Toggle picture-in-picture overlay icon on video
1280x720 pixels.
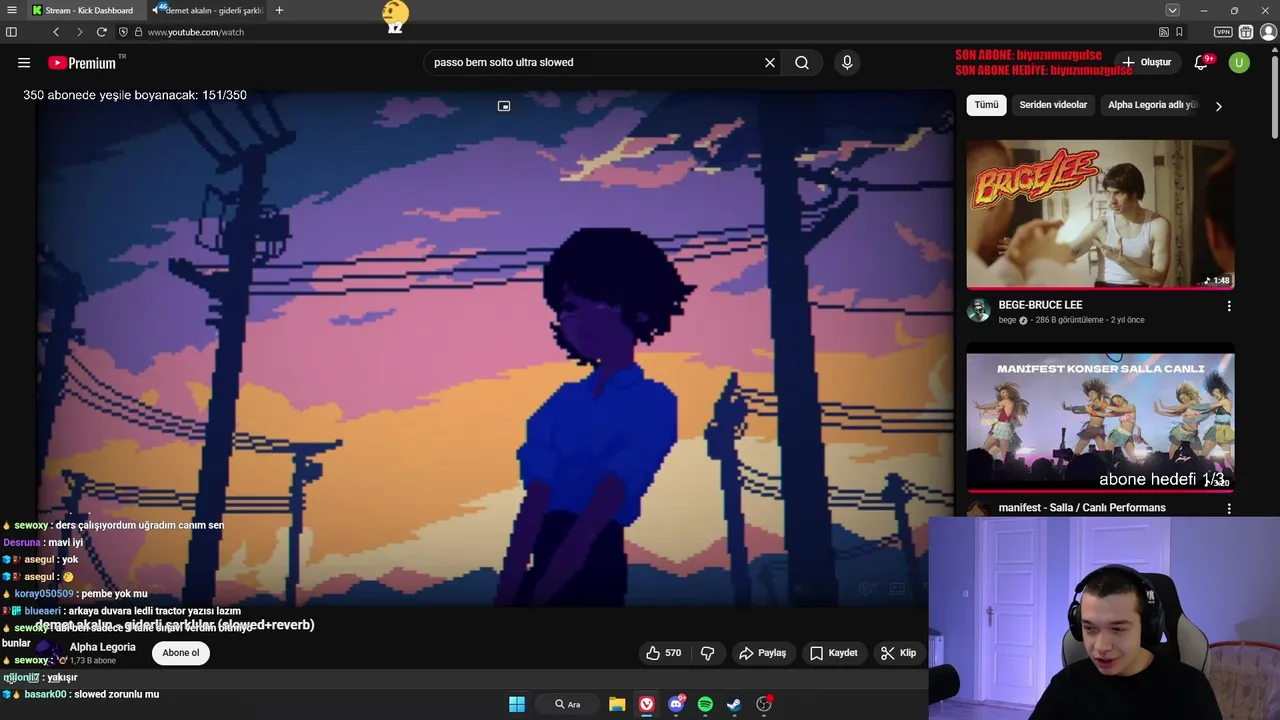coord(504,106)
